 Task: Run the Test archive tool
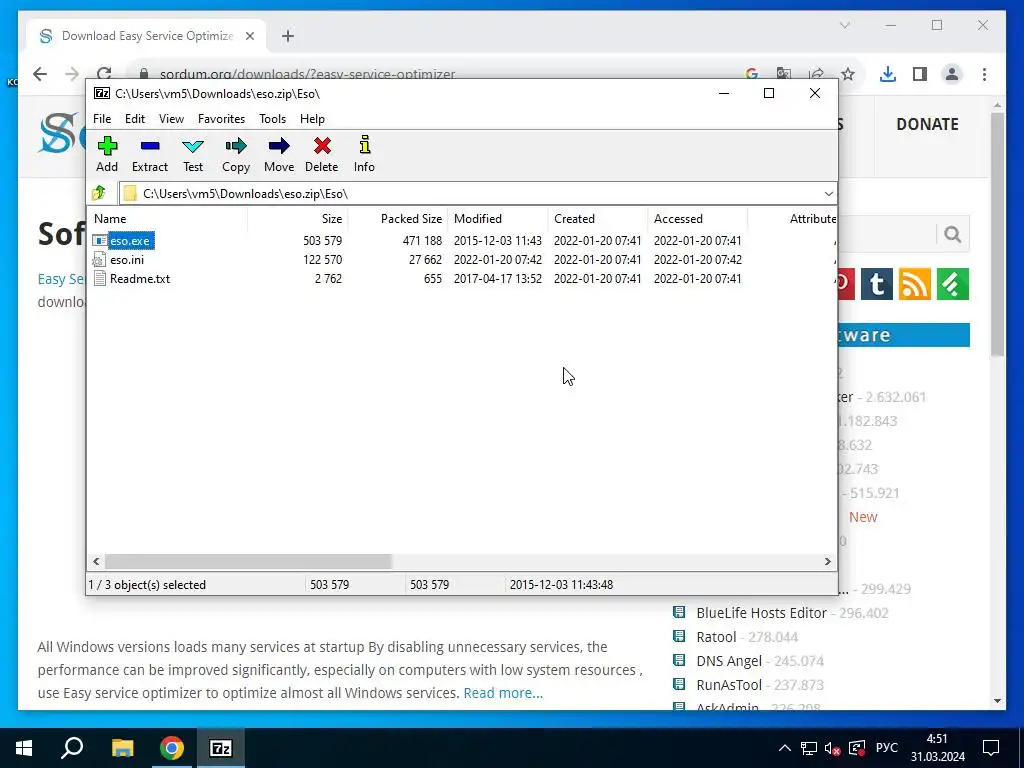coord(193,146)
